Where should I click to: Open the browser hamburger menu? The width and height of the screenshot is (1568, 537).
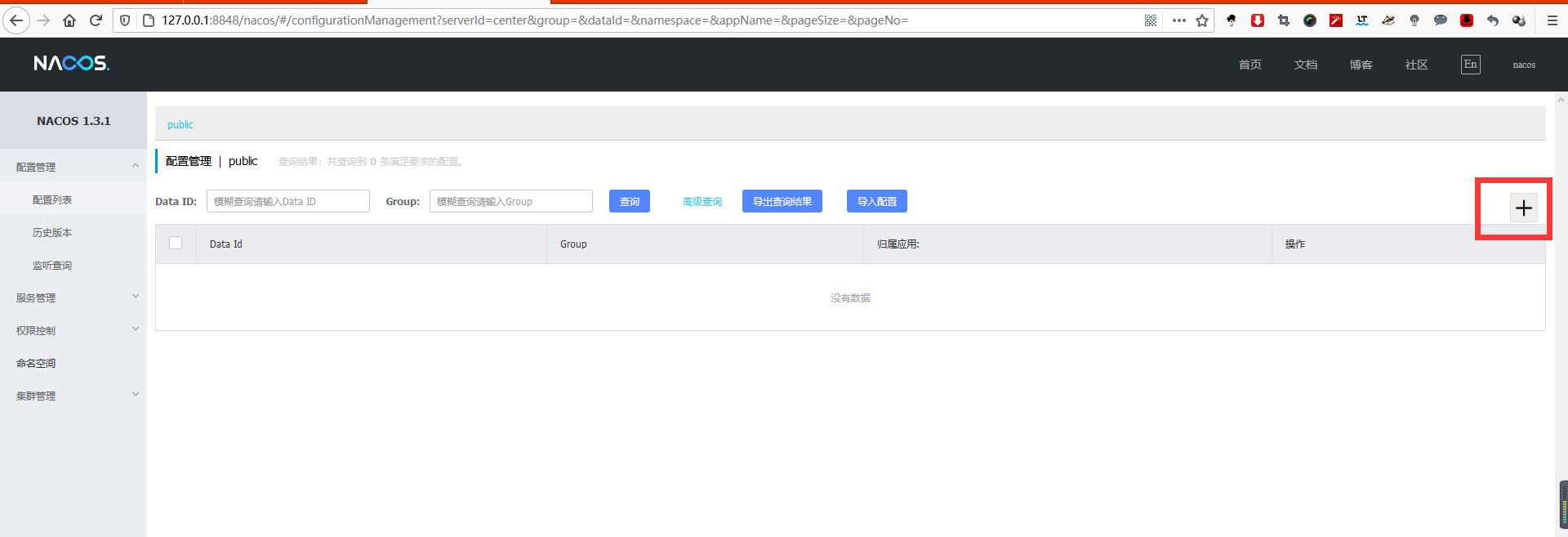pyautogui.click(x=1552, y=20)
